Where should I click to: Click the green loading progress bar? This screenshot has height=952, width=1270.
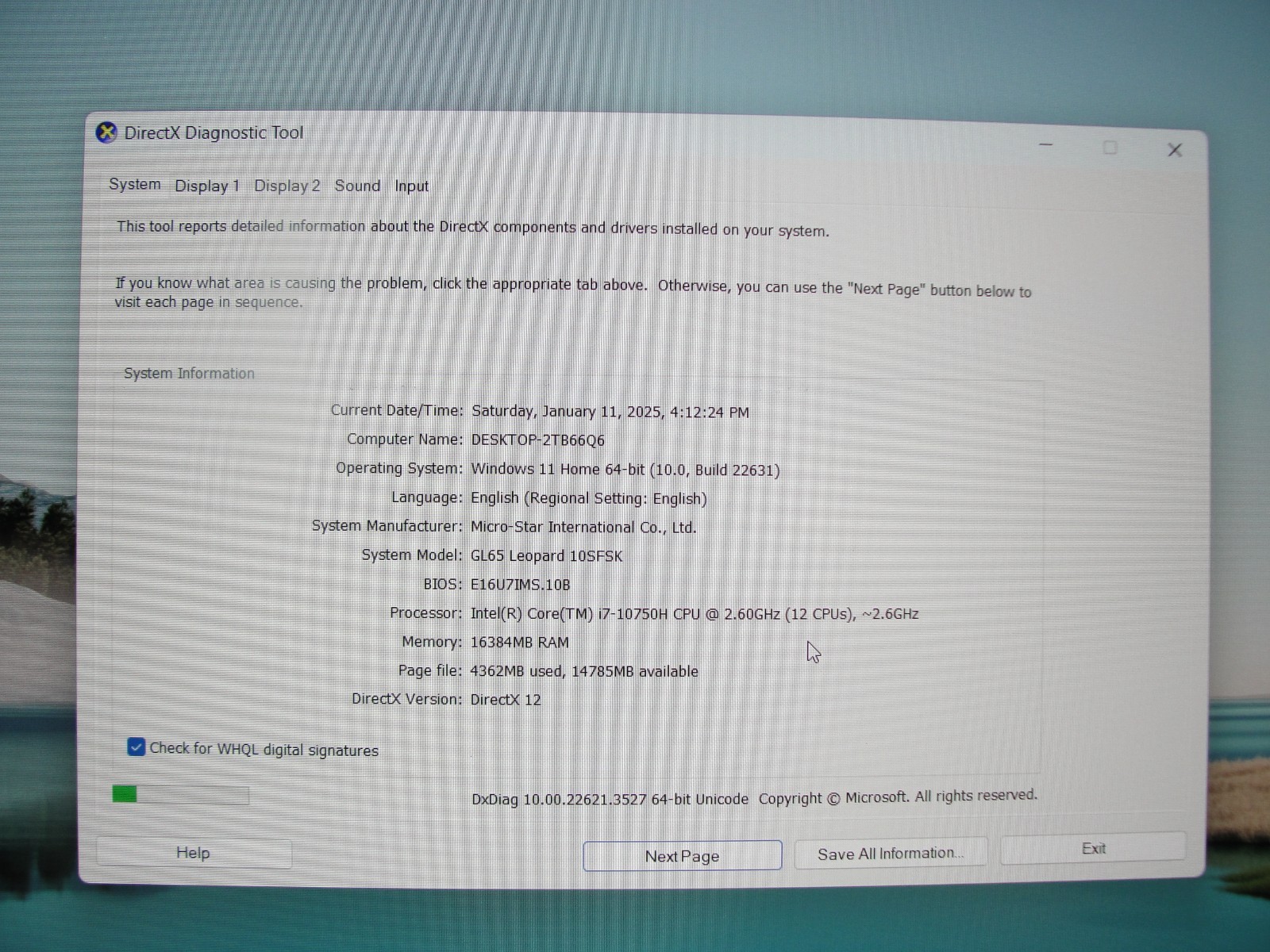[x=180, y=794]
